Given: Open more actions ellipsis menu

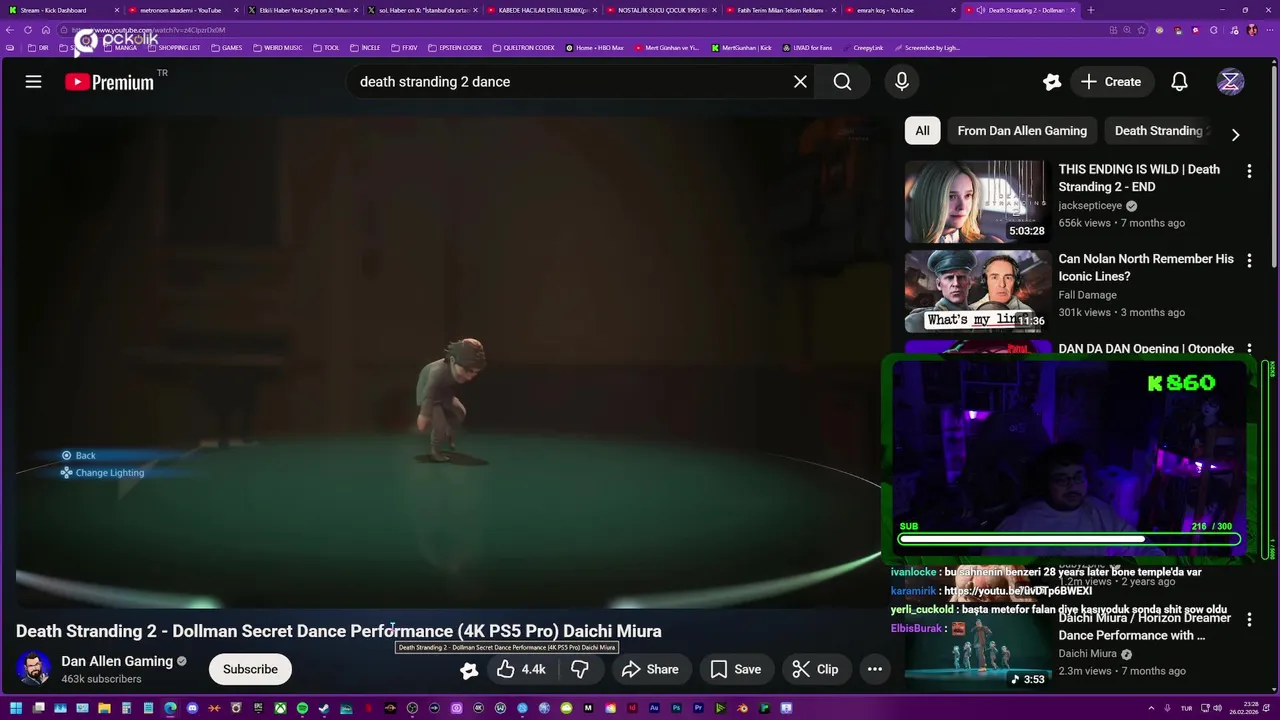Looking at the screenshot, I should [875, 669].
